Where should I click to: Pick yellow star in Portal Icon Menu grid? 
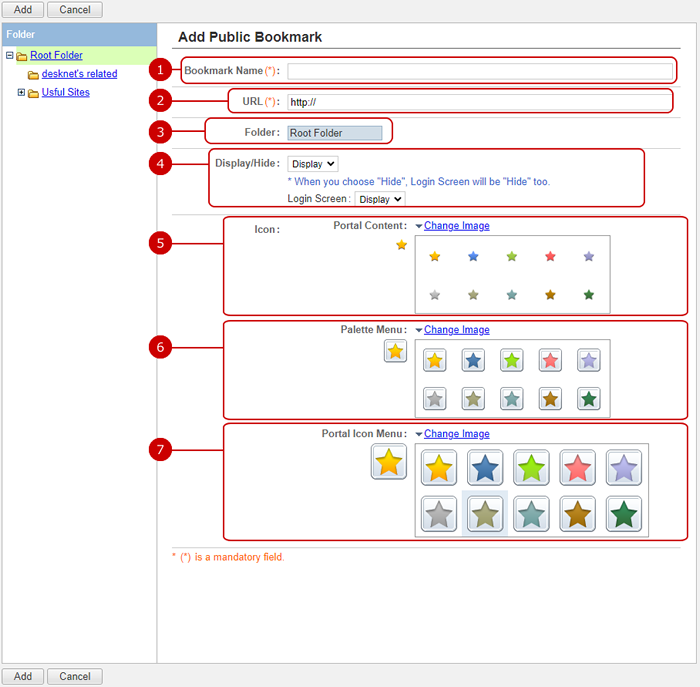pos(439,468)
